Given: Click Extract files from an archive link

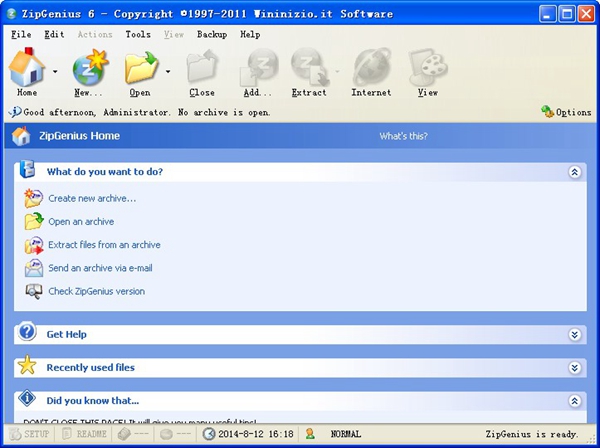Looking at the screenshot, I should click(x=104, y=245).
